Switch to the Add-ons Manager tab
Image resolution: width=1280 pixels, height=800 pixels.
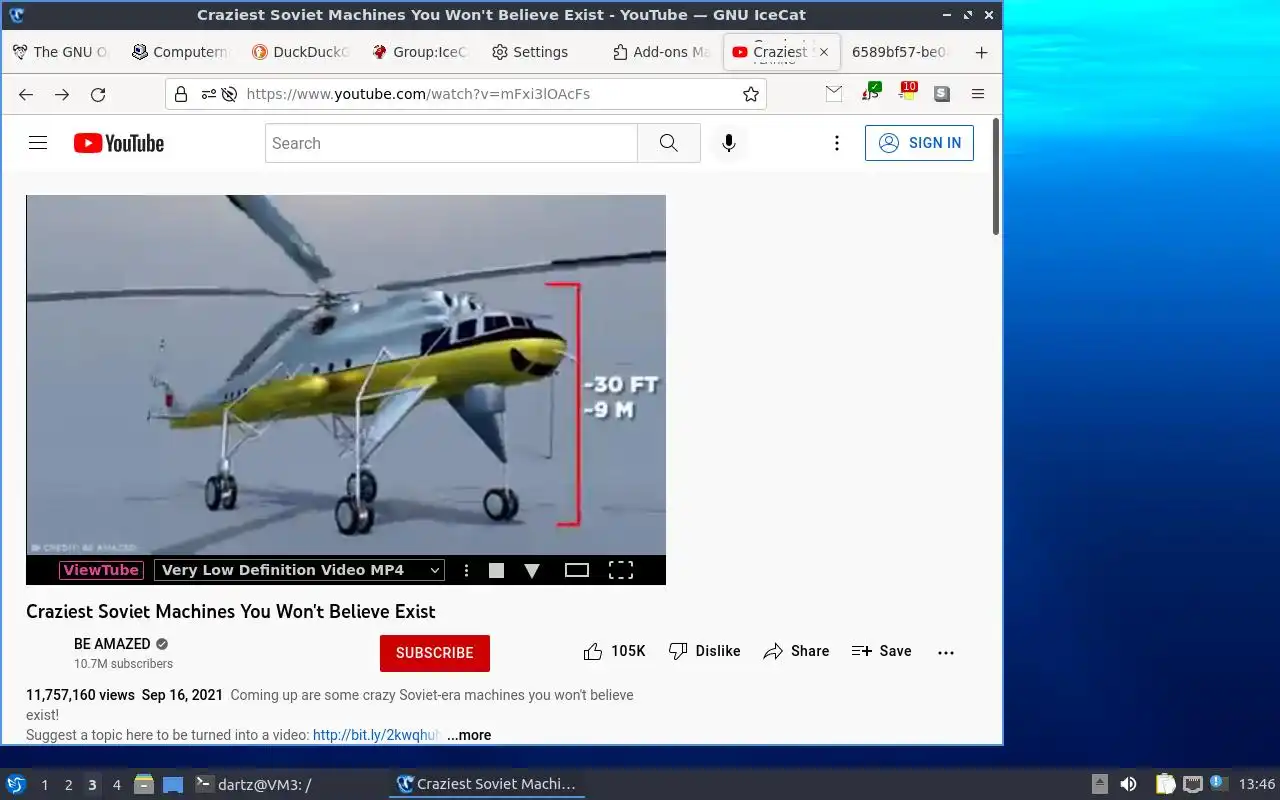tap(660, 52)
